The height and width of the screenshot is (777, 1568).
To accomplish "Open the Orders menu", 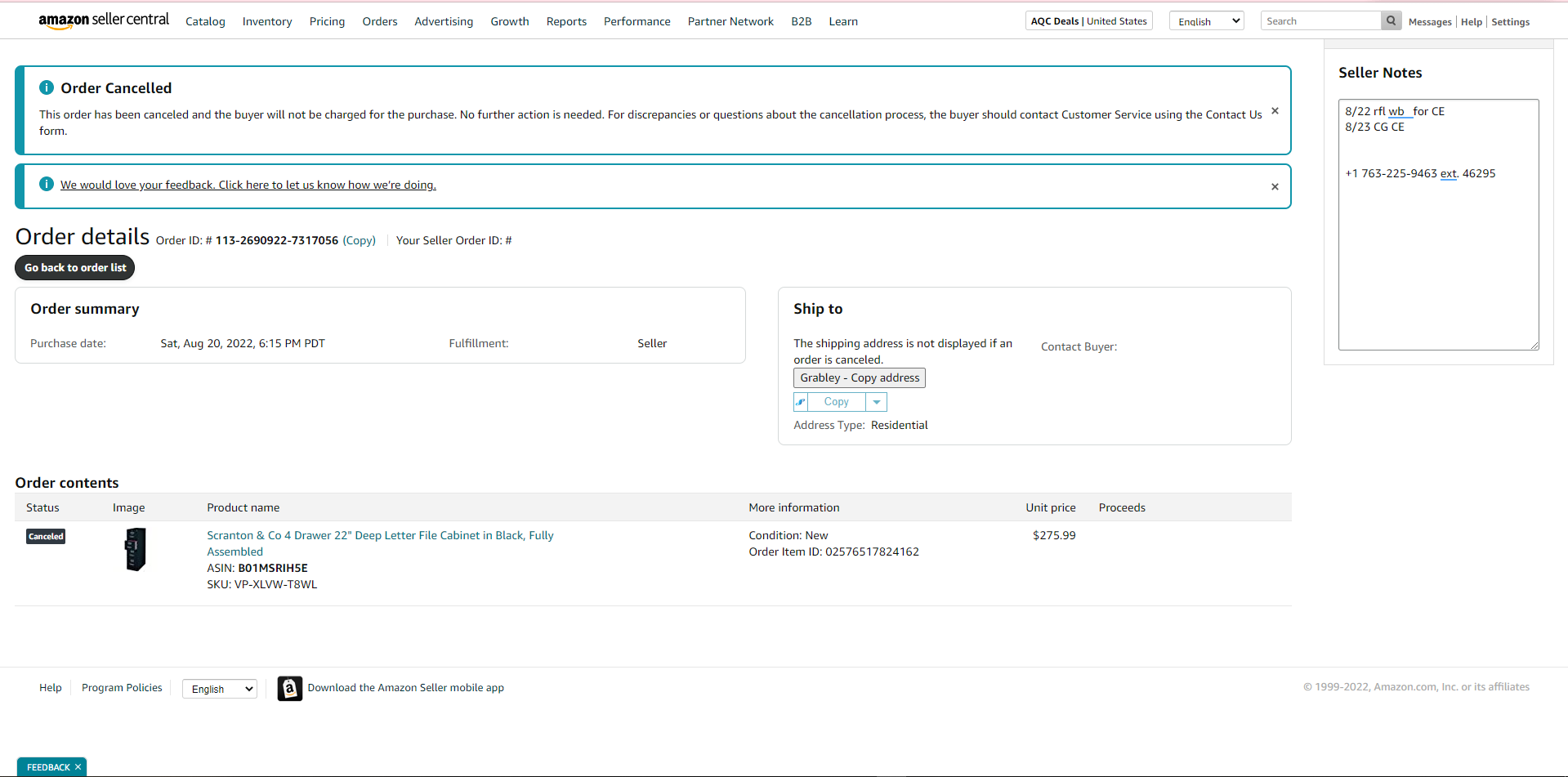I will 380,21.
